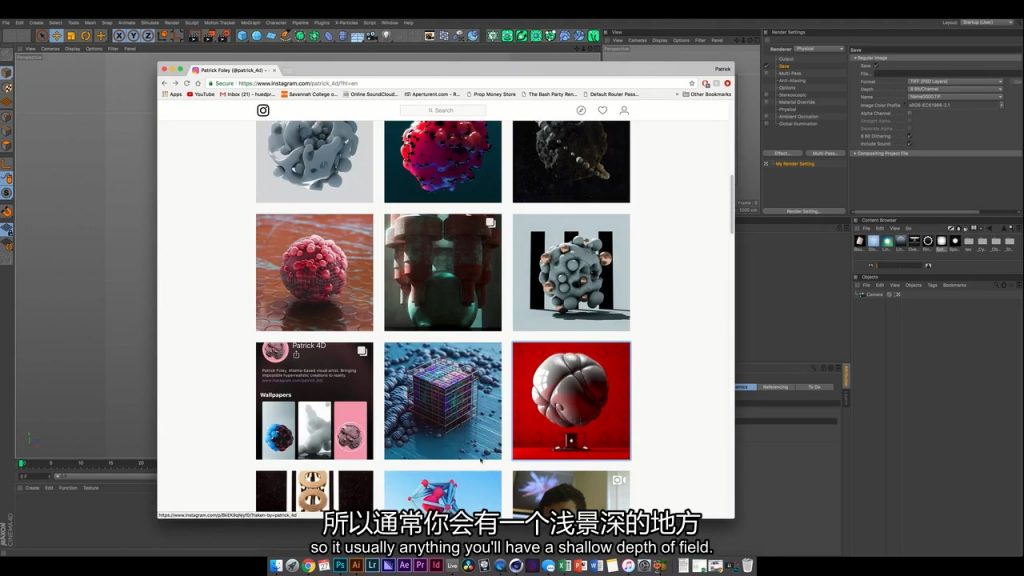Toggle the X axis lock
The width and height of the screenshot is (1024, 576).
point(120,36)
